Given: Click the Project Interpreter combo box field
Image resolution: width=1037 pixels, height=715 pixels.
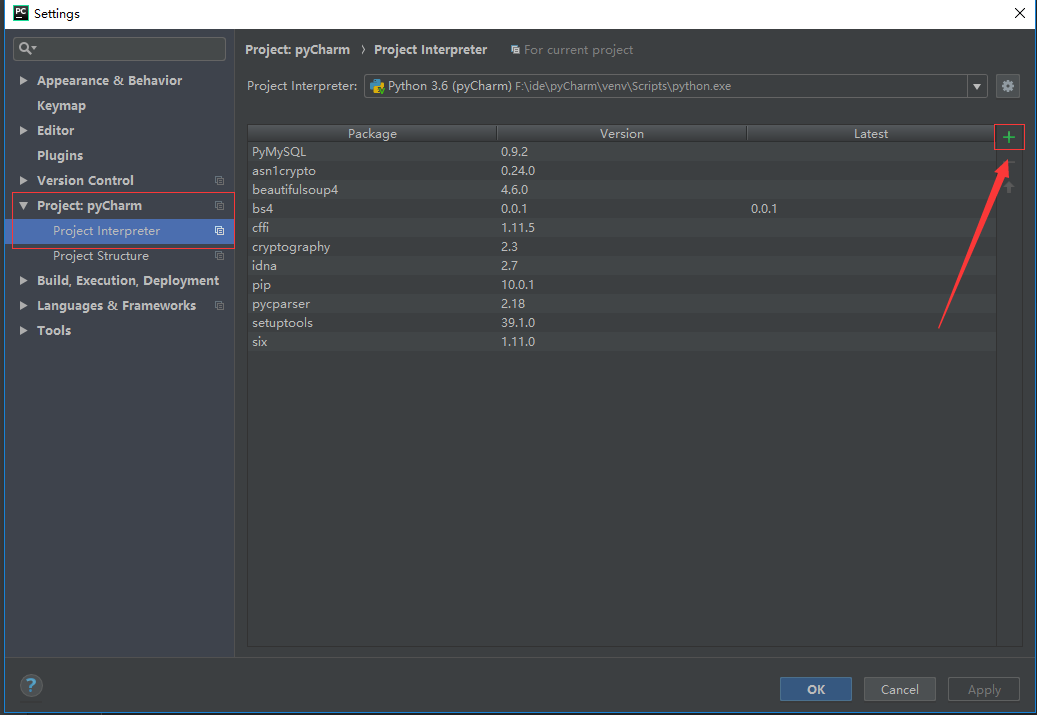Looking at the screenshot, I should (x=675, y=86).
